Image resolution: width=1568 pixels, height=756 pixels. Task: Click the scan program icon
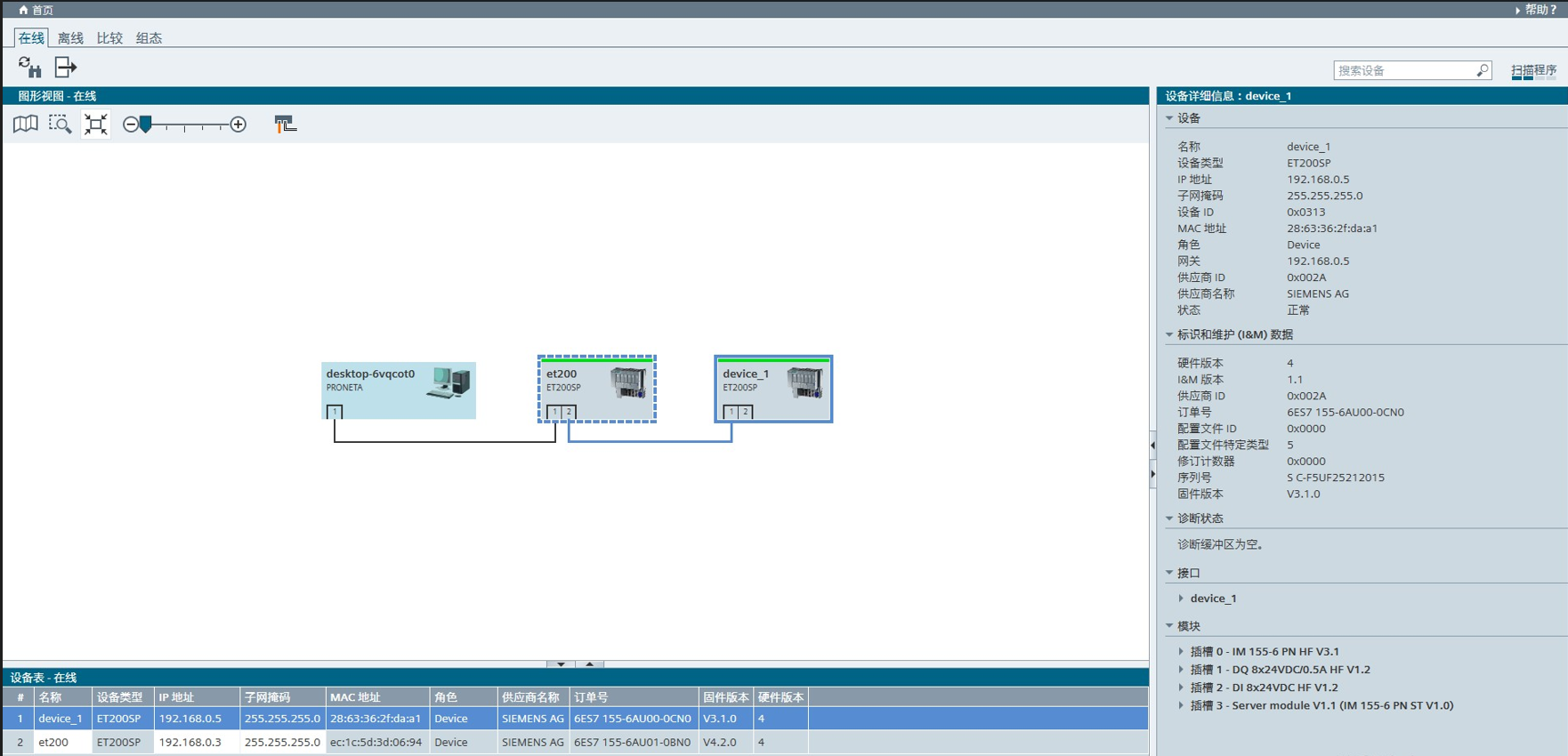1533,70
